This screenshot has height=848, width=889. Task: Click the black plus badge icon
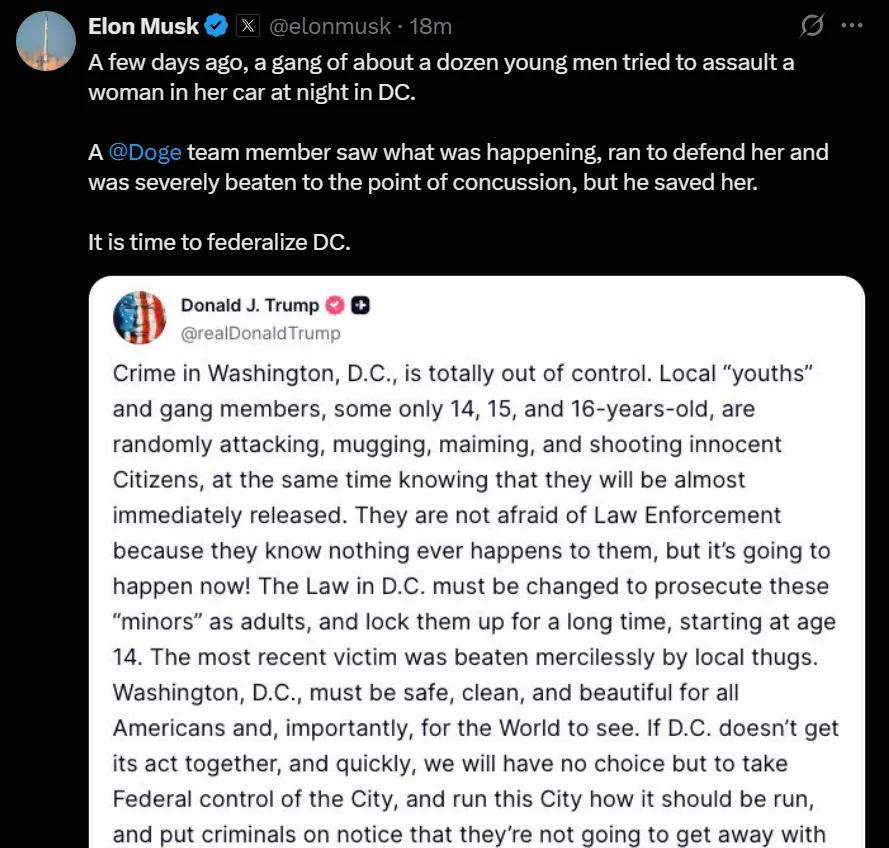pyautogui.click(x=361, y=305)
